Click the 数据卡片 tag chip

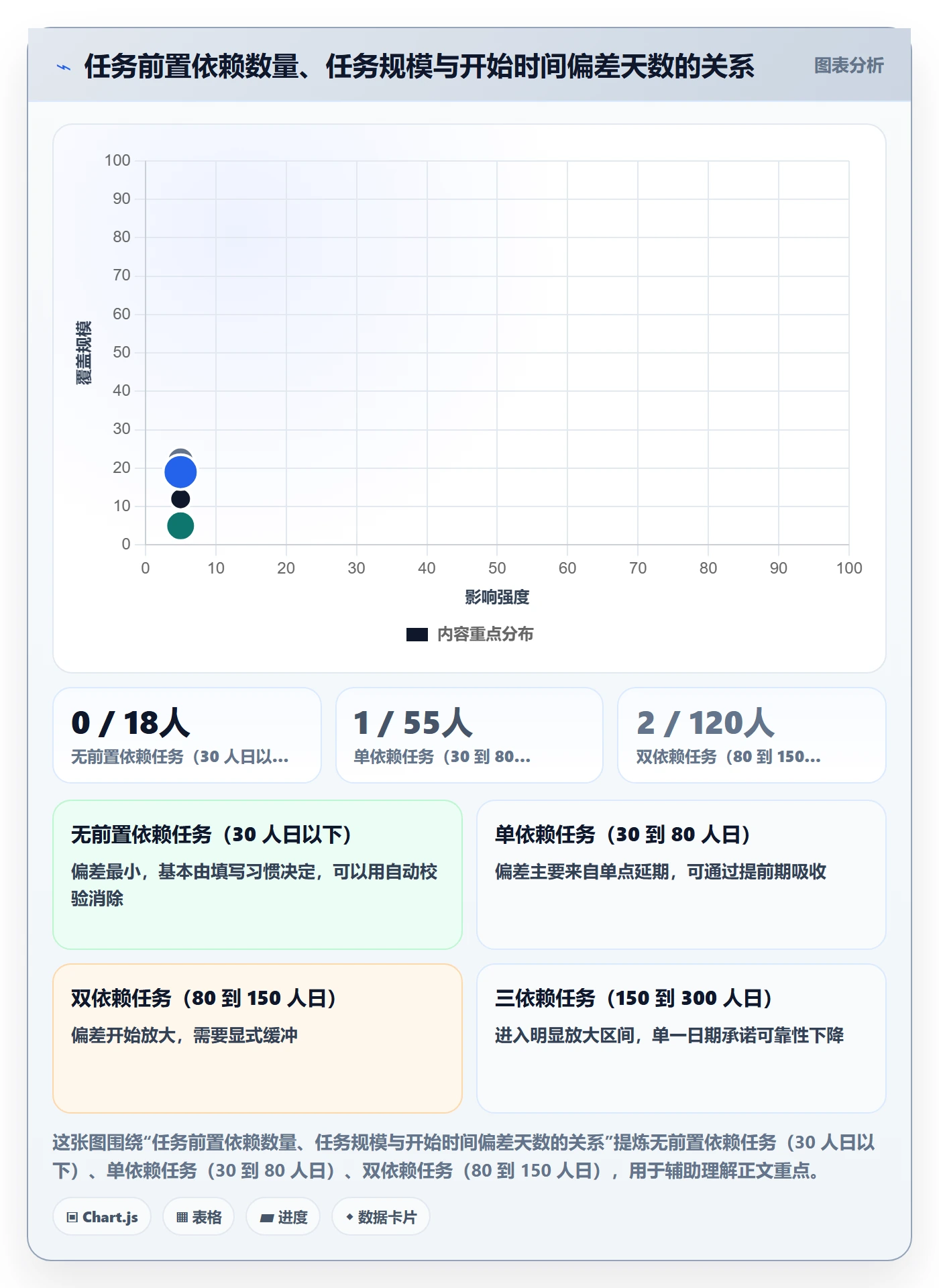381,1217
